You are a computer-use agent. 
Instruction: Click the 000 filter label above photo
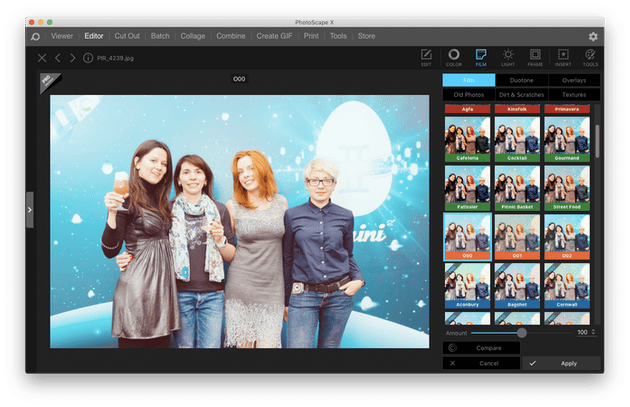click(x=239, y=79)
